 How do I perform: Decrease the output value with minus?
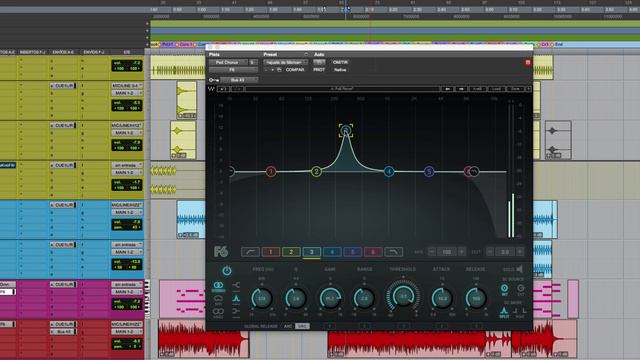coord(490,252)
